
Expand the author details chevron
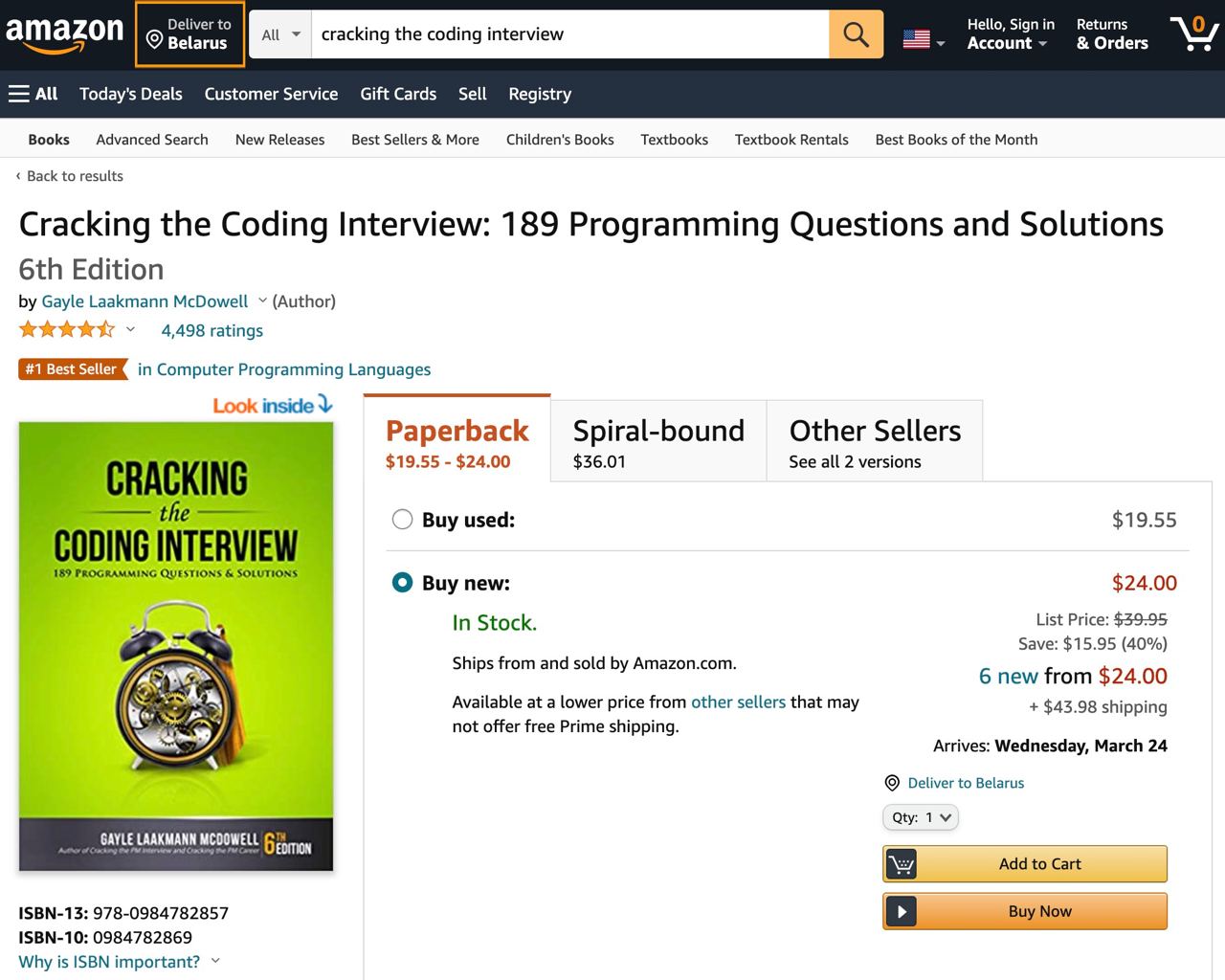coord(262,301)
